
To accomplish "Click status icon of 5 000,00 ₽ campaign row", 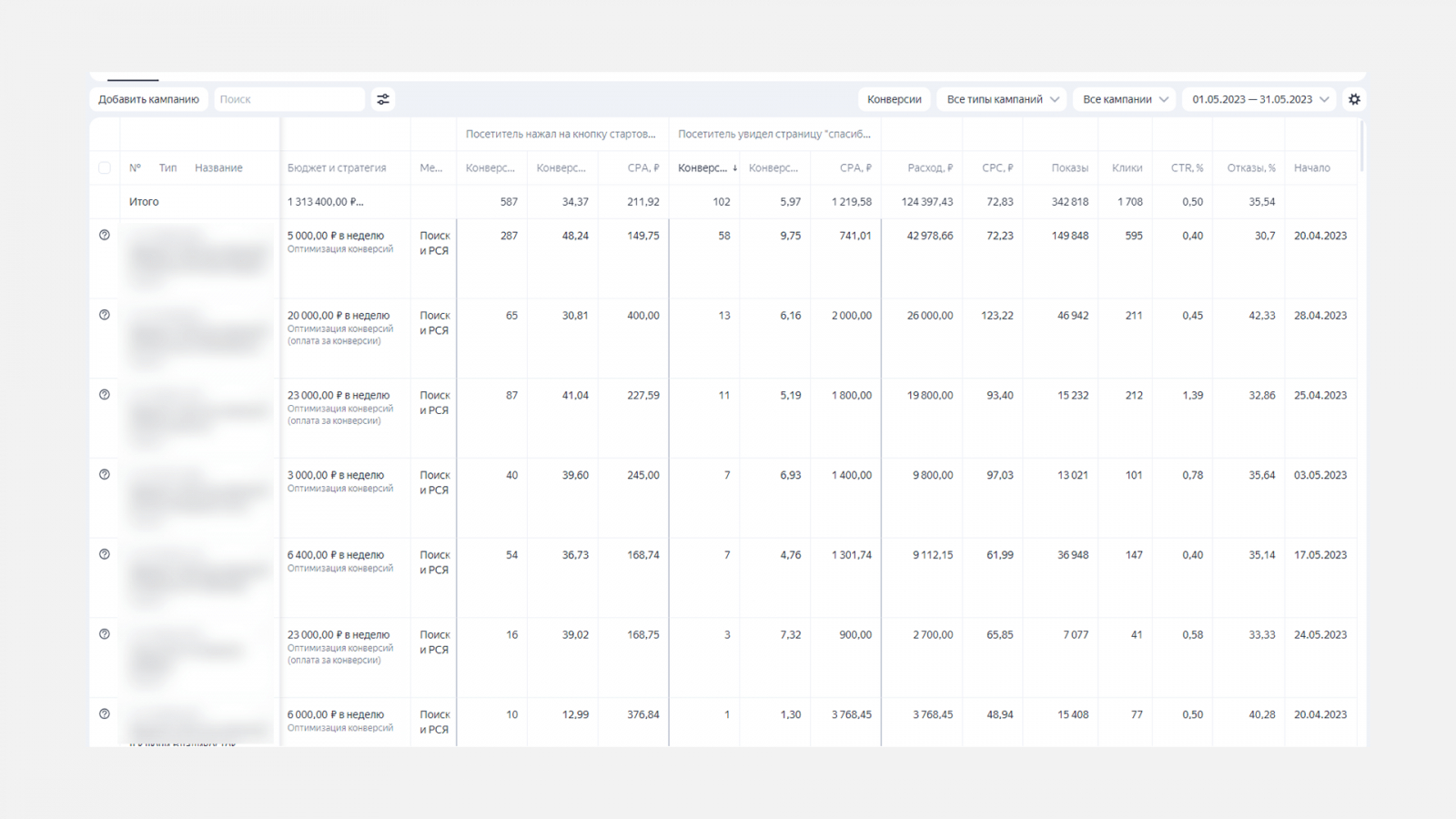I will [105, 236].
